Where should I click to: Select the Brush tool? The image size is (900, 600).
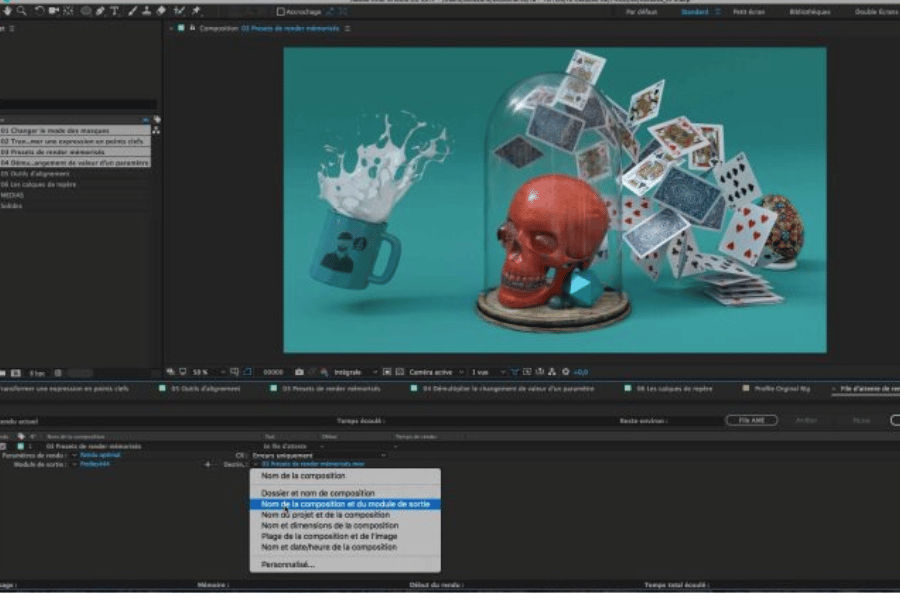pyautogui.click(x=131, y=11)
